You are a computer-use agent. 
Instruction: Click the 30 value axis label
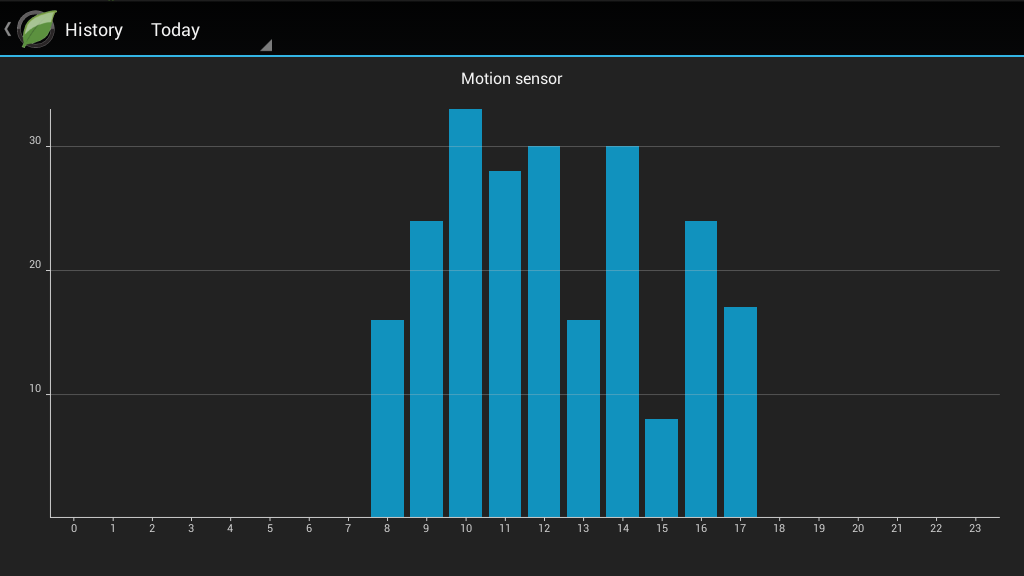coord(35,140)
